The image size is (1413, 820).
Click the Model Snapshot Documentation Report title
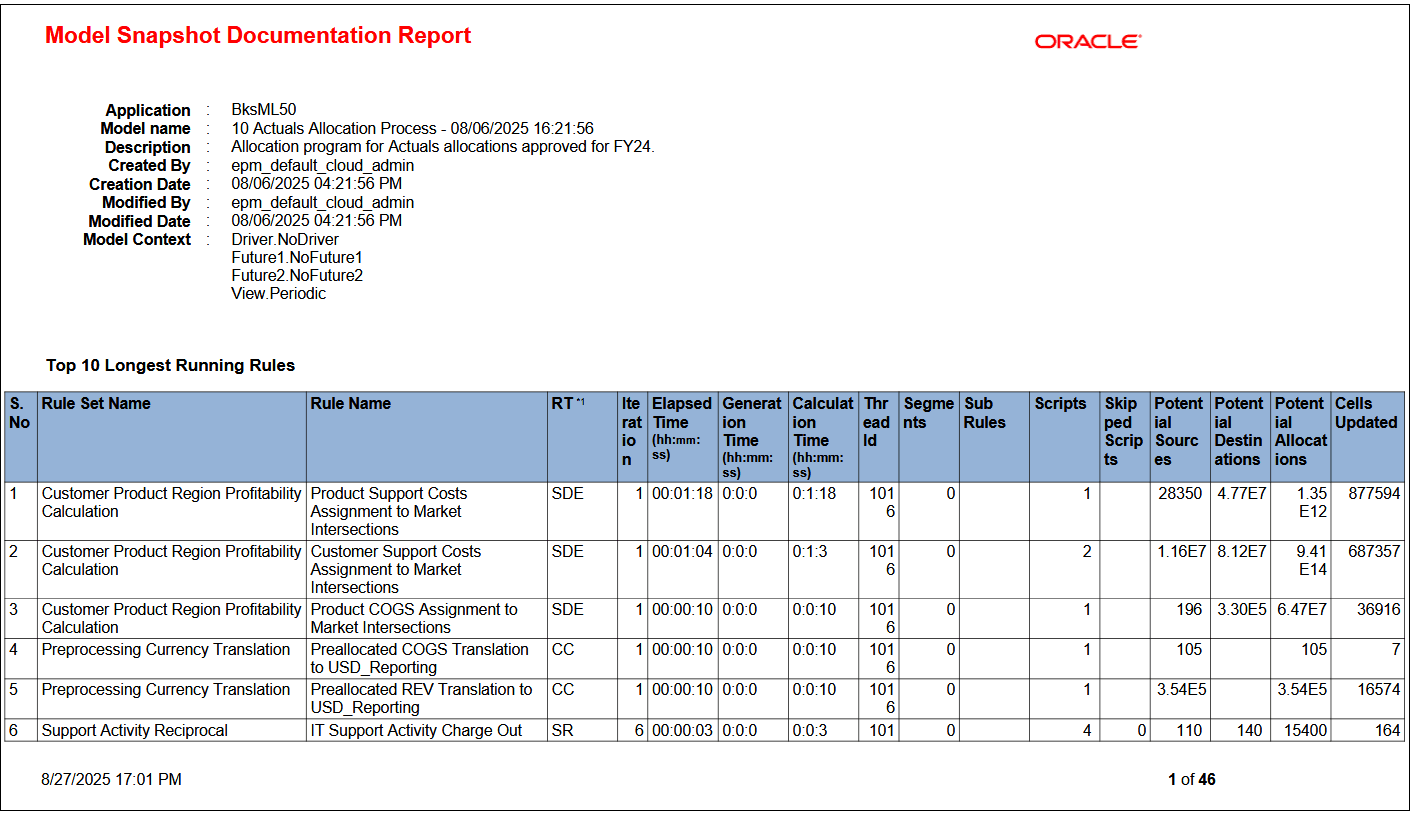[x=256, y=35]
